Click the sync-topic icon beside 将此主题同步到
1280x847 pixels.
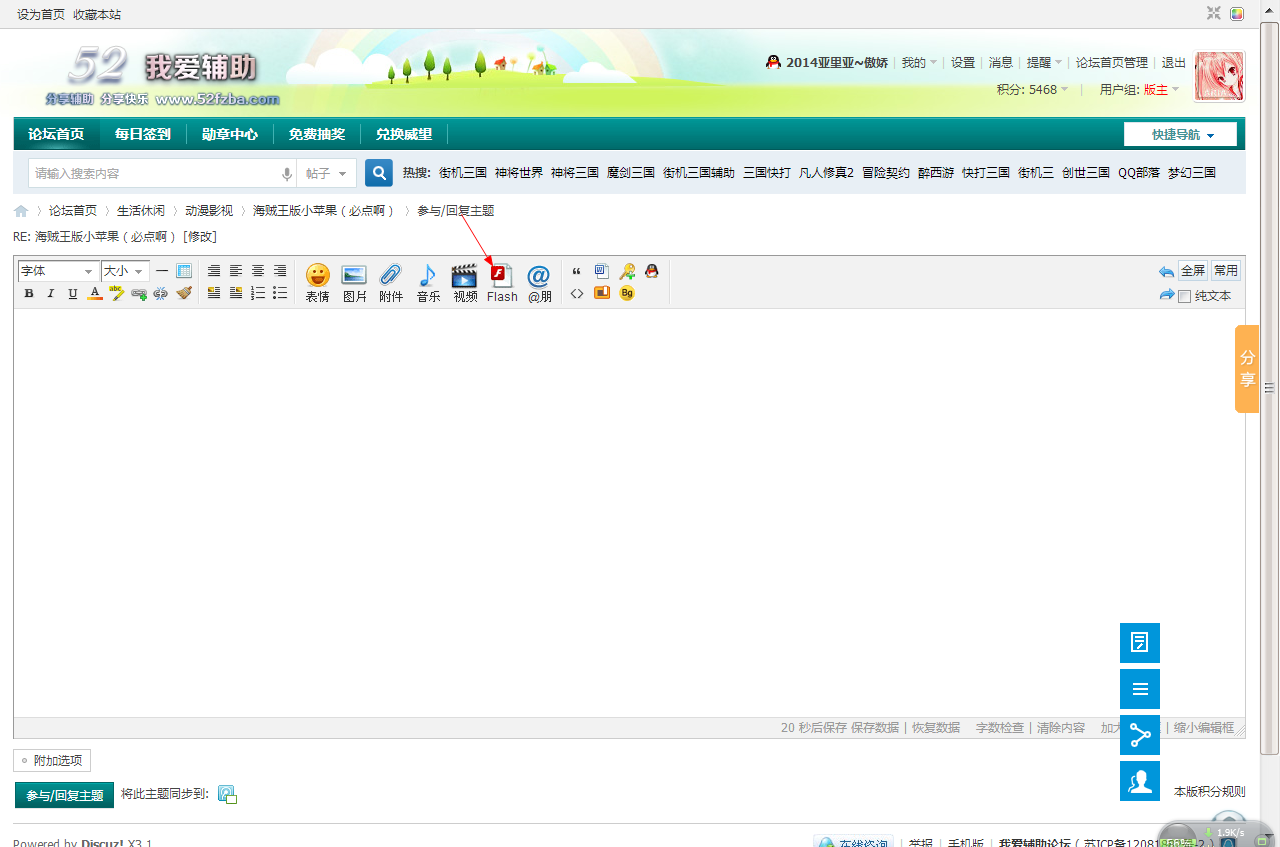[227, 795]
